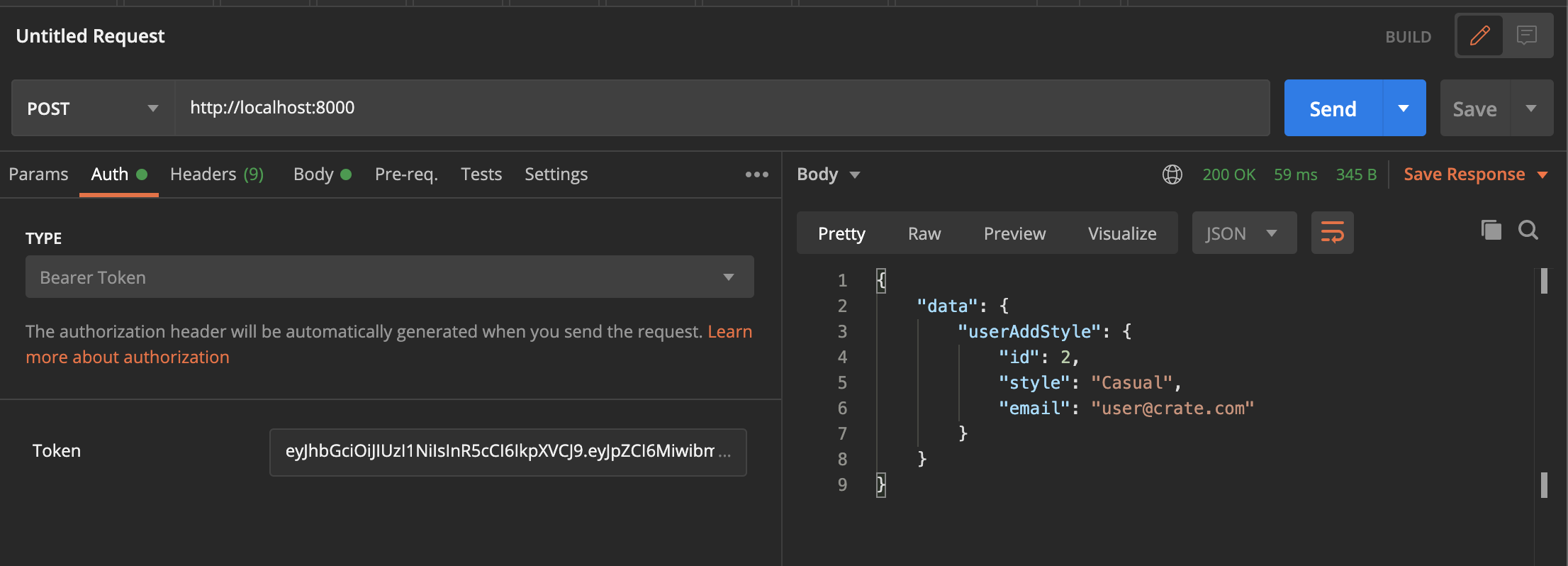Click the Untitled Request title
This screenshot has height=566, width=1568.
(x=90, y=35)
